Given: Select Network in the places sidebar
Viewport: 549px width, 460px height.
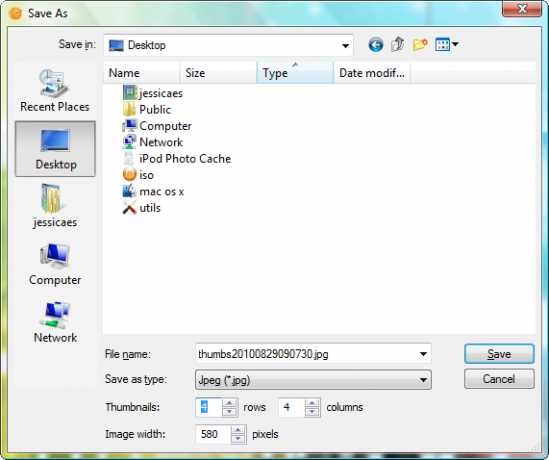Looking at the screenshot, I should [55, 322].
